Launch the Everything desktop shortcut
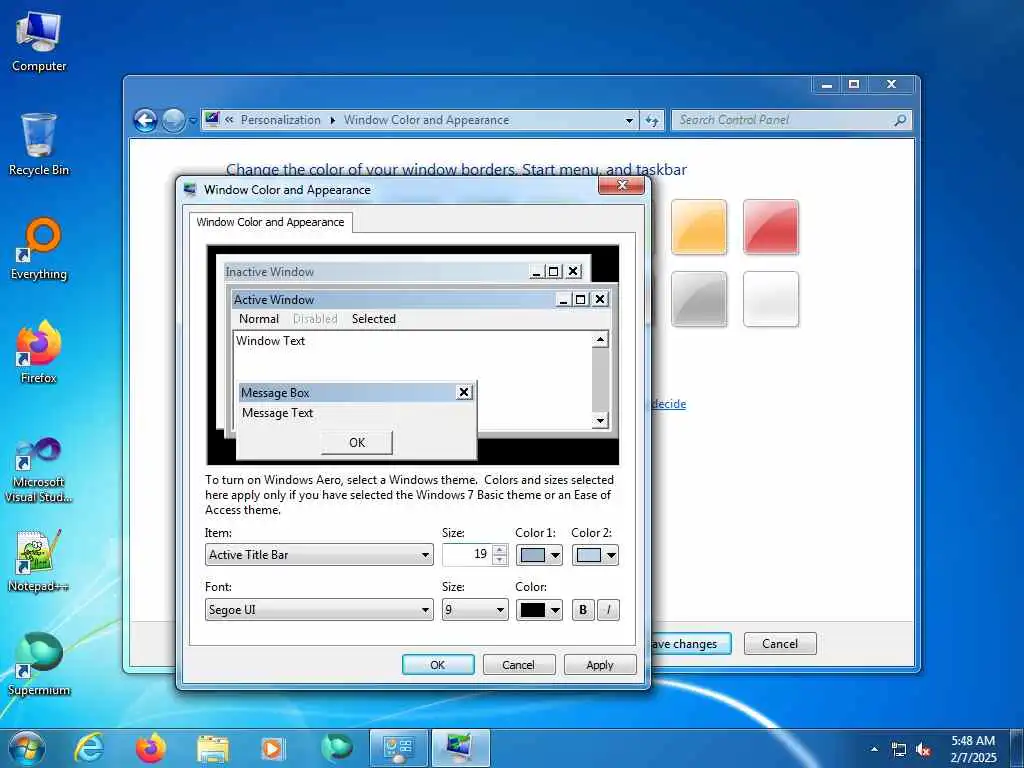1024x768 pixels. [x=39, y=249]
